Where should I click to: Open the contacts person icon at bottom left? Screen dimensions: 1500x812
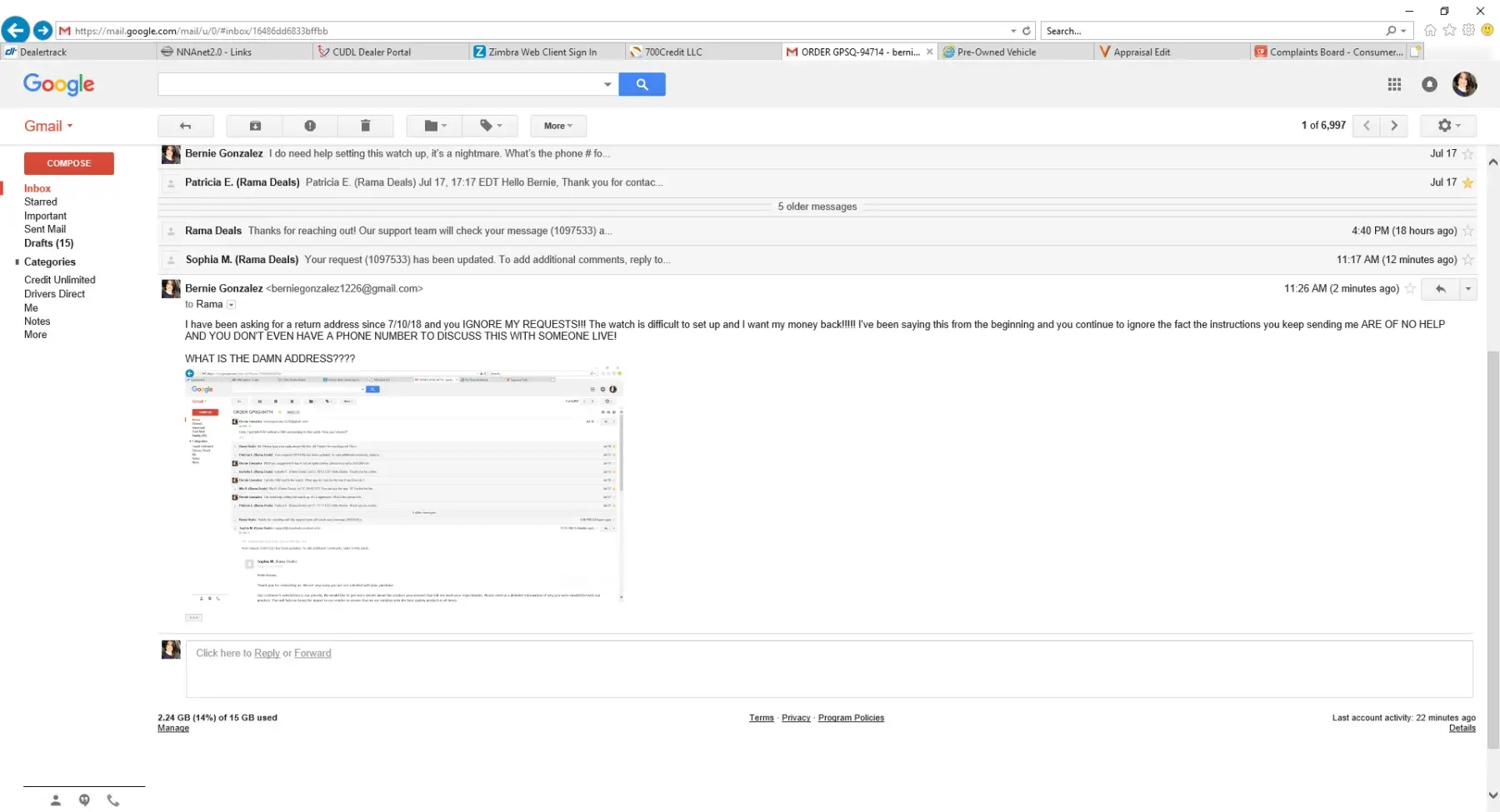56,800
